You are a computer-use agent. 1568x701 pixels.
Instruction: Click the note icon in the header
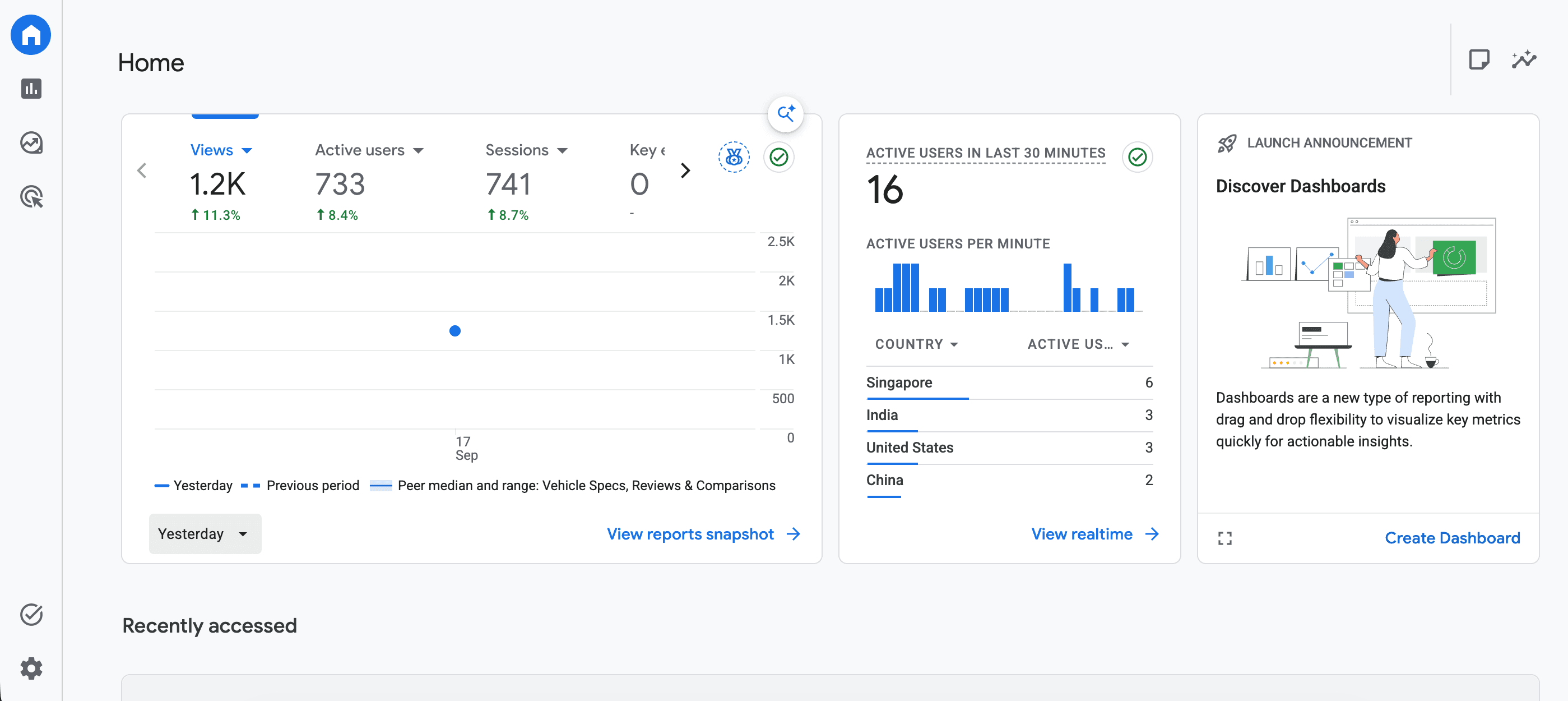(1478, 59)
